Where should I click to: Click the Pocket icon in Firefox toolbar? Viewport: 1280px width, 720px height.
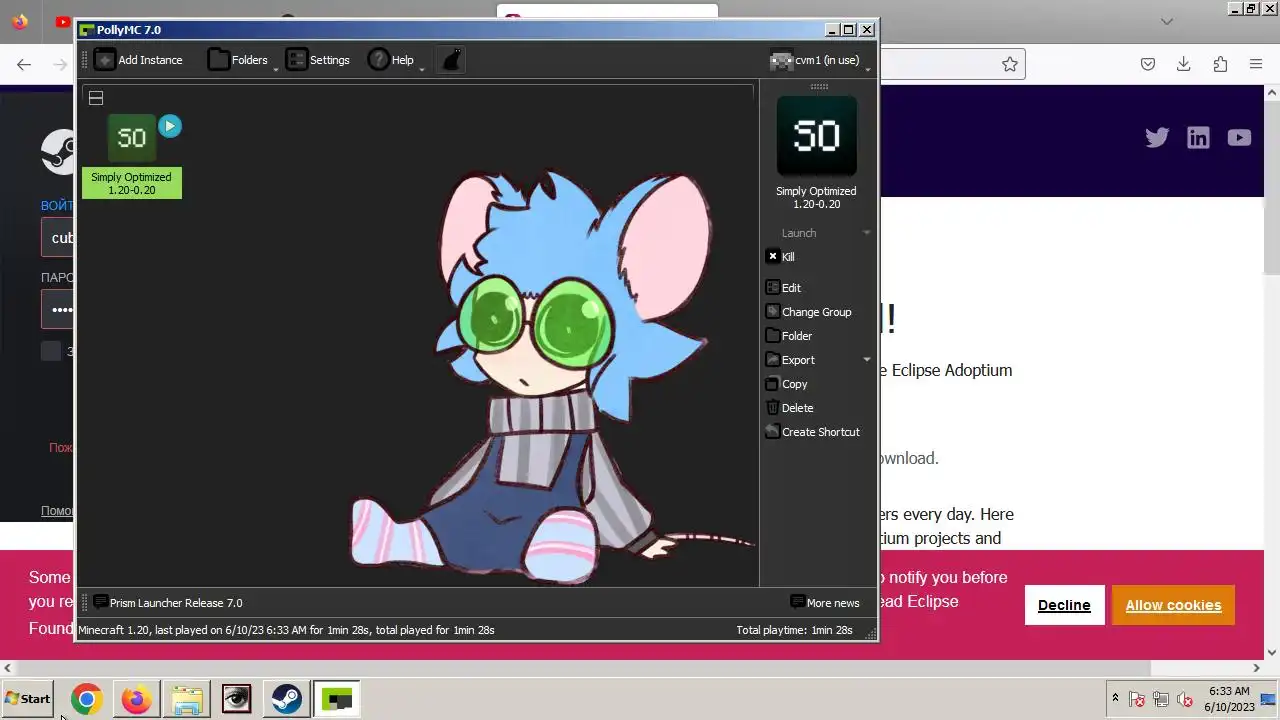(x=1148, y=64)
